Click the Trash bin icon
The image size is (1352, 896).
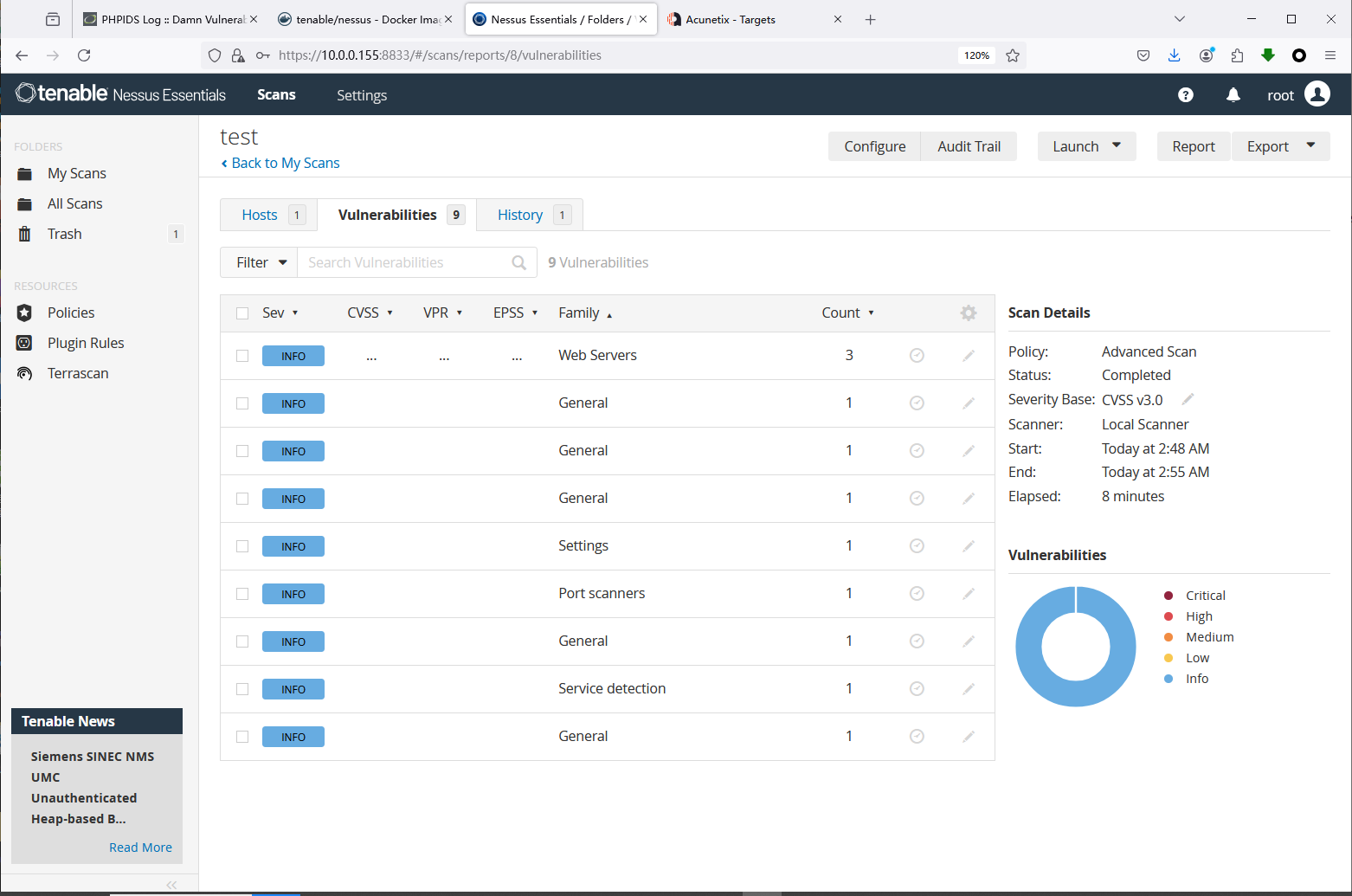[x=25, y=234]
